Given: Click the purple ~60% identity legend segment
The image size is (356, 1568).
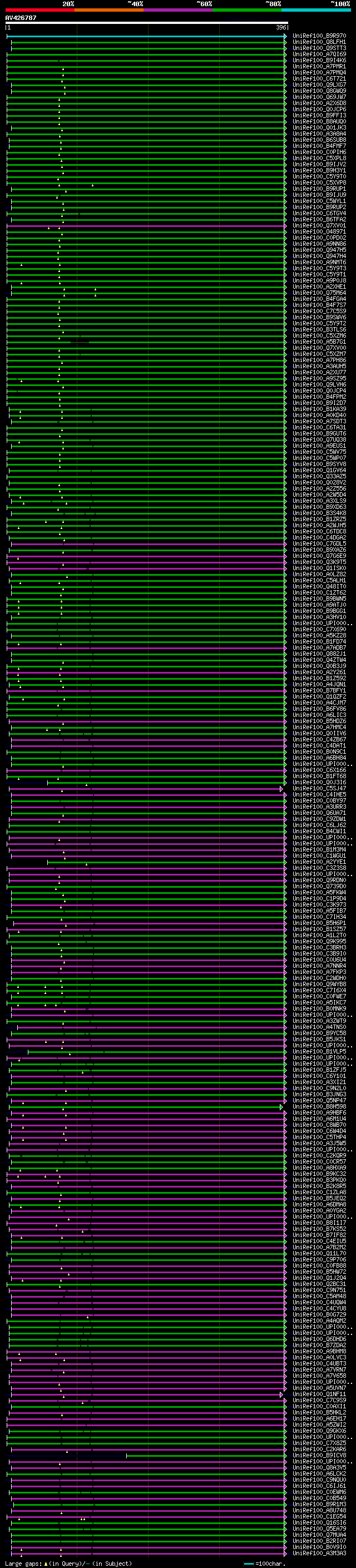Looking at the screenshot, I should 177,10.
